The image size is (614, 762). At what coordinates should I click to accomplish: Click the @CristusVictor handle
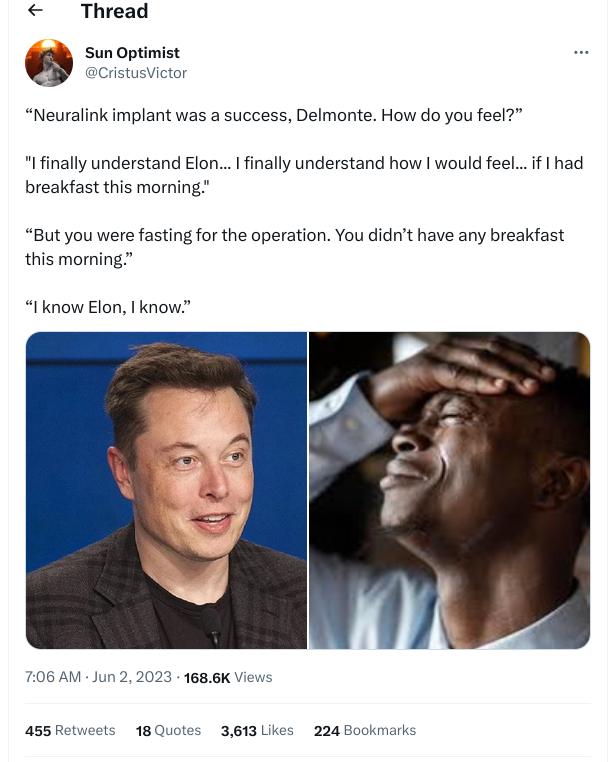click(x=136, y=73)
